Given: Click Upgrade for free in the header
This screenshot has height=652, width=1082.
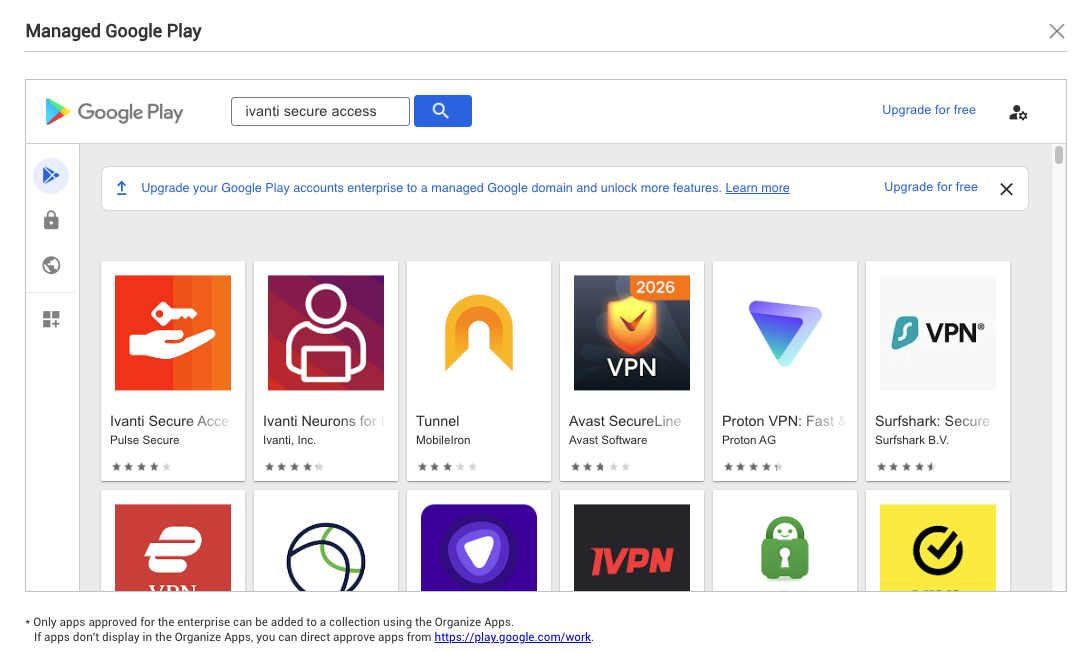Looking at the screenshot, I should (x=928, y=110).
